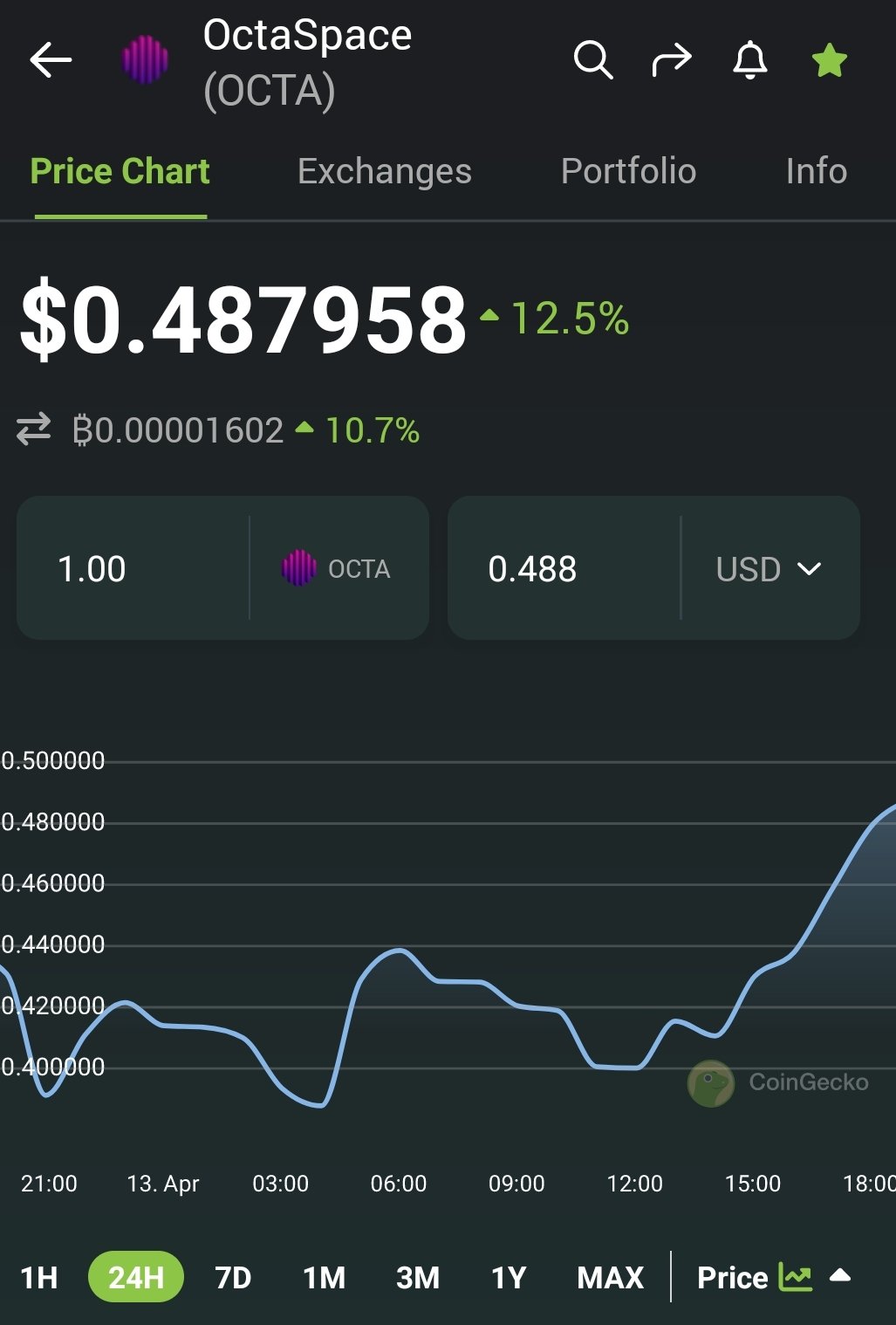896x1325 pixels.
Task: Tap the OctaSpace coin logo
Action: [x=146, y=60]
